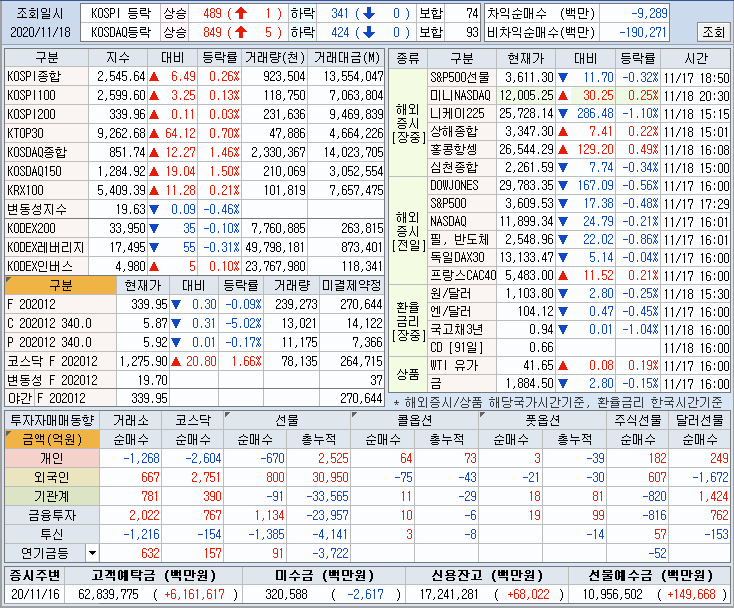Image resolution: width=734 pixels, height=608 pixels.
Task: Select the 투신 investor row label
Action: (52, 534)
